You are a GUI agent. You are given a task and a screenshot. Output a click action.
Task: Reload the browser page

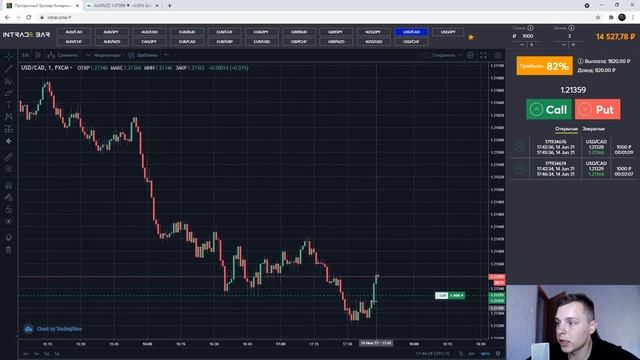coord(28,18)
